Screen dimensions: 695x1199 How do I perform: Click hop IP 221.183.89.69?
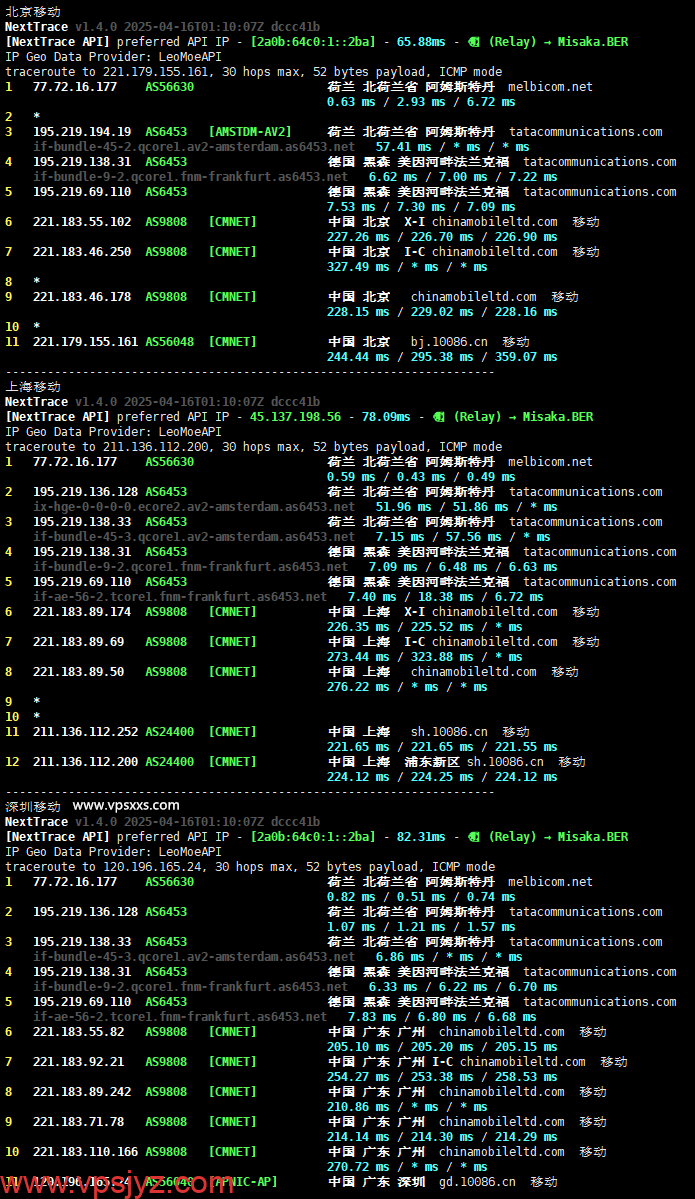[x=79, y=642]
